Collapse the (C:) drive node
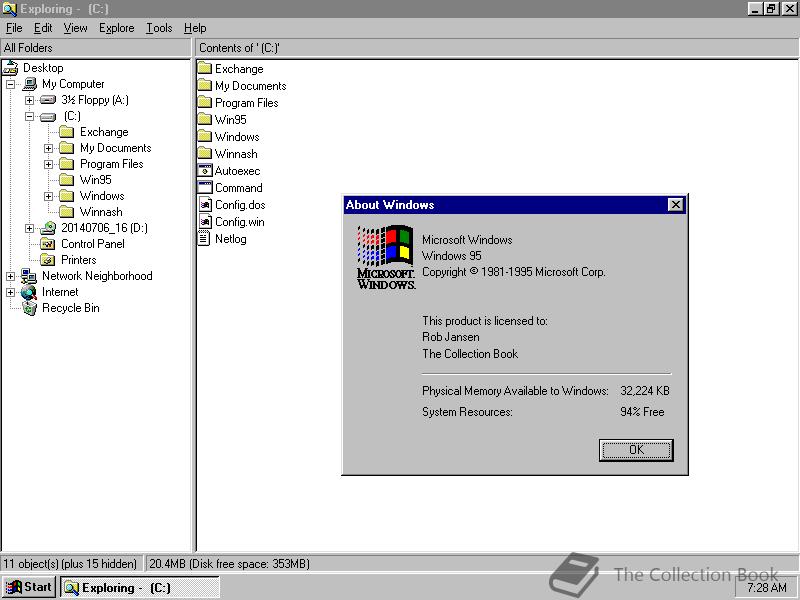The height and width of the screenshot is (600, 800). (30, 116)
